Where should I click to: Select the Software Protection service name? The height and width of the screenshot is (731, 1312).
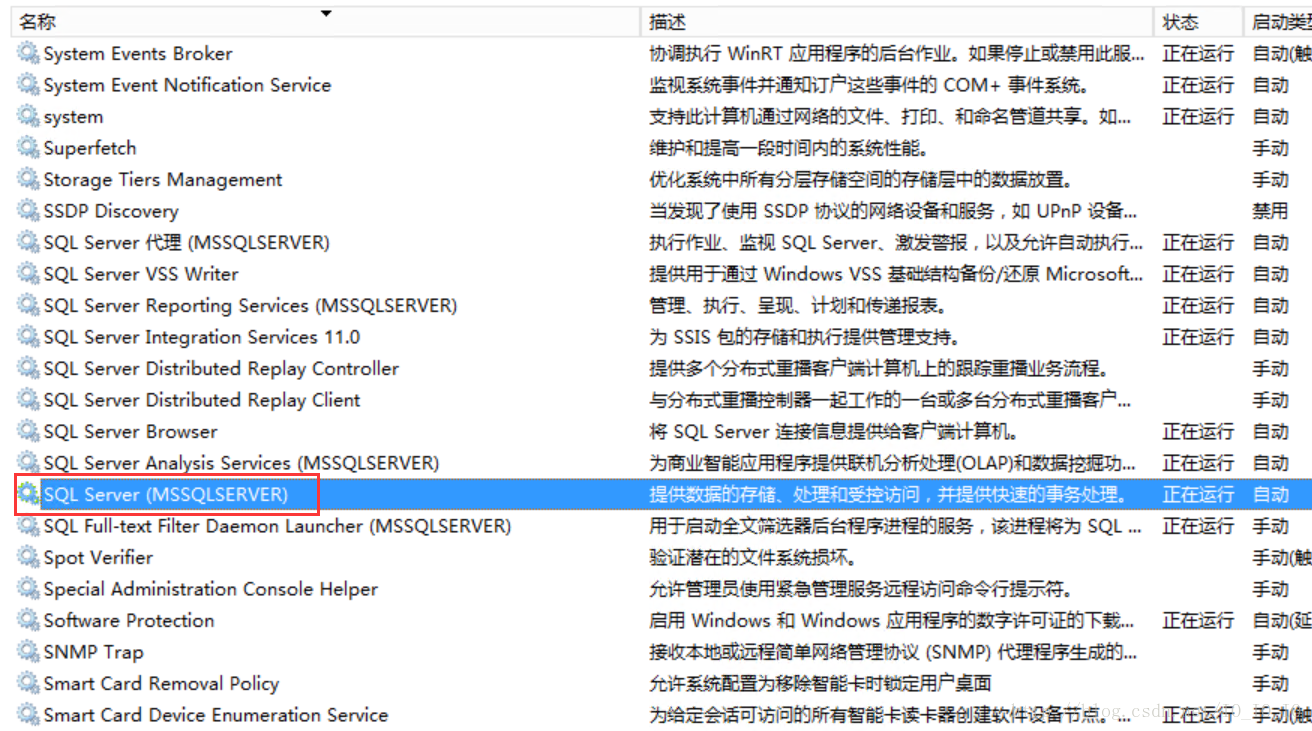[x=129, y=620]
